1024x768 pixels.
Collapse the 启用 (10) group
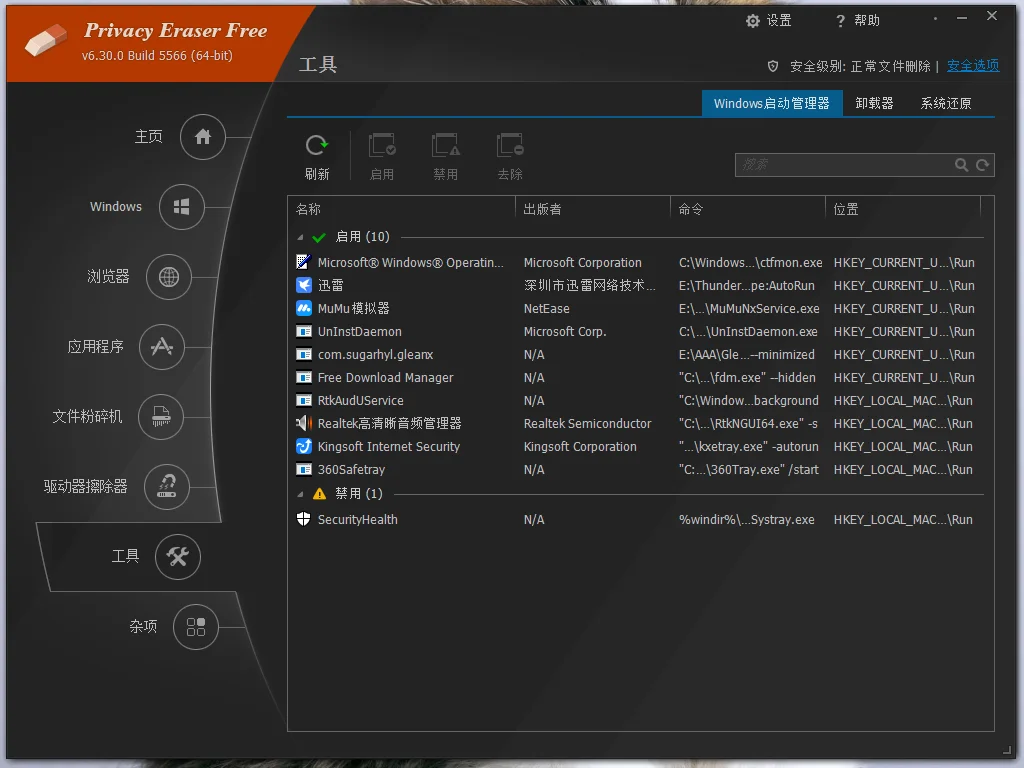click(x=300, y=238)
